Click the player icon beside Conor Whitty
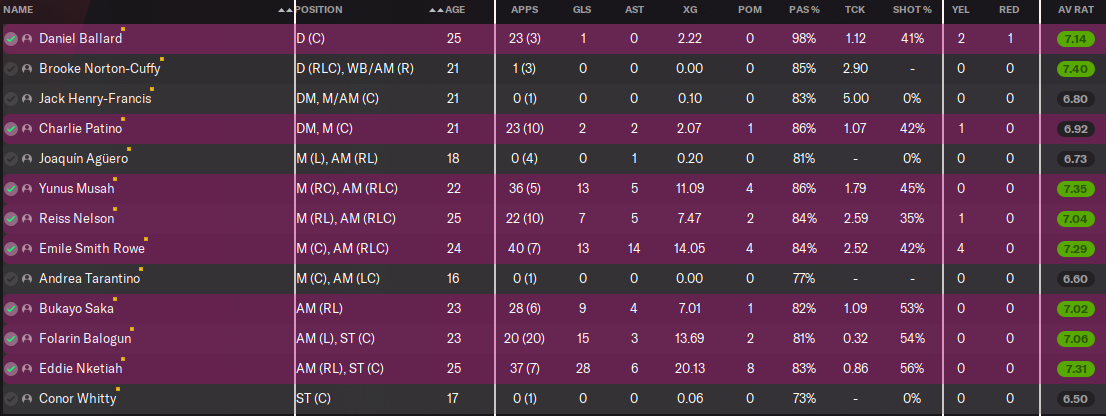Viewport: 1106px width, 416px height. click(x=27, y=399)
